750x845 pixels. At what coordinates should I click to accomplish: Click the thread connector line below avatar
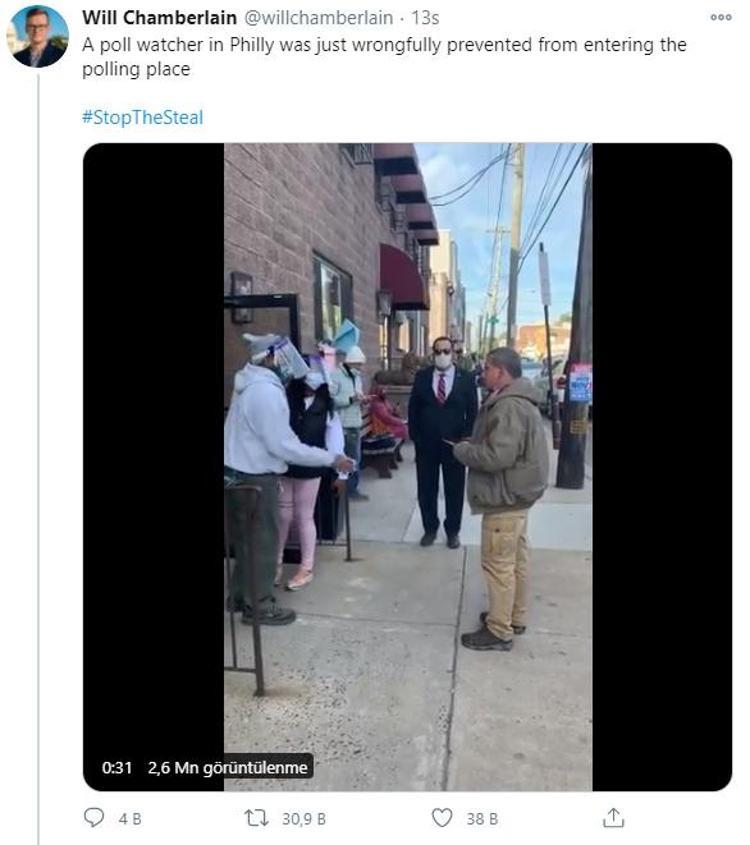(38, 458)
